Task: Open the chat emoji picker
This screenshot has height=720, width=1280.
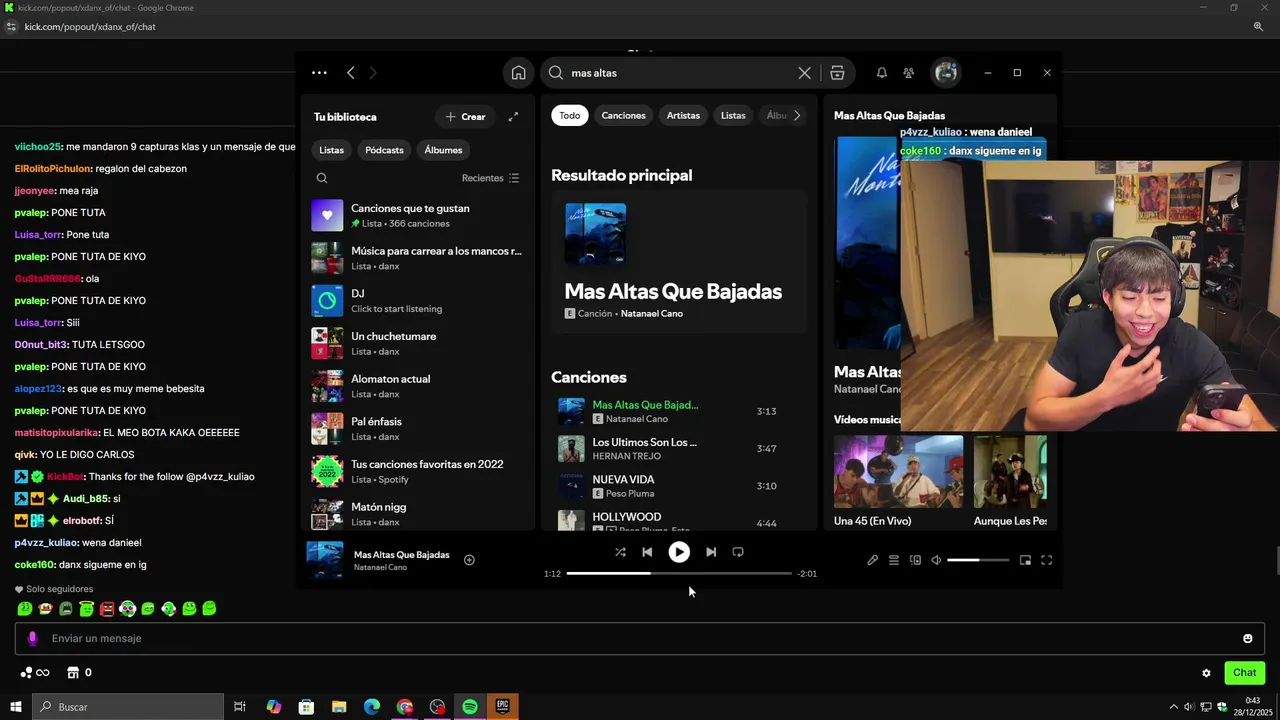Action: coord(1247,639)
